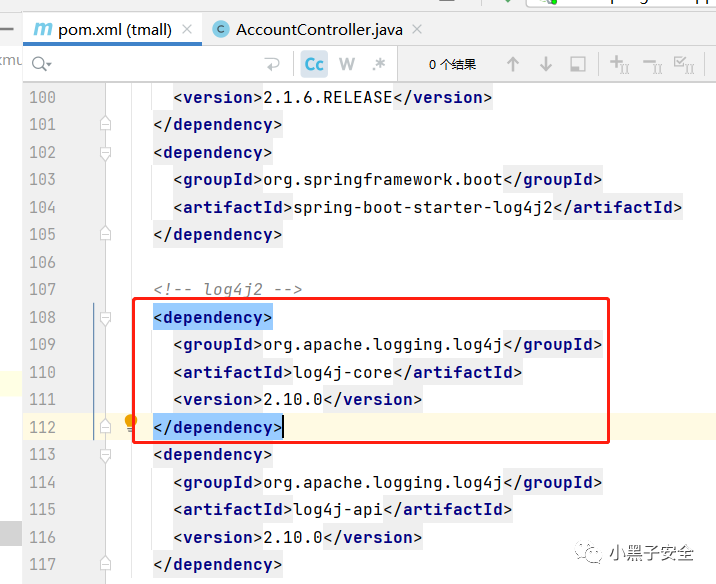Open the AccountController.java tab
Image resolution: width=716 pixels, height=584 pixels.
click(319, 30)
